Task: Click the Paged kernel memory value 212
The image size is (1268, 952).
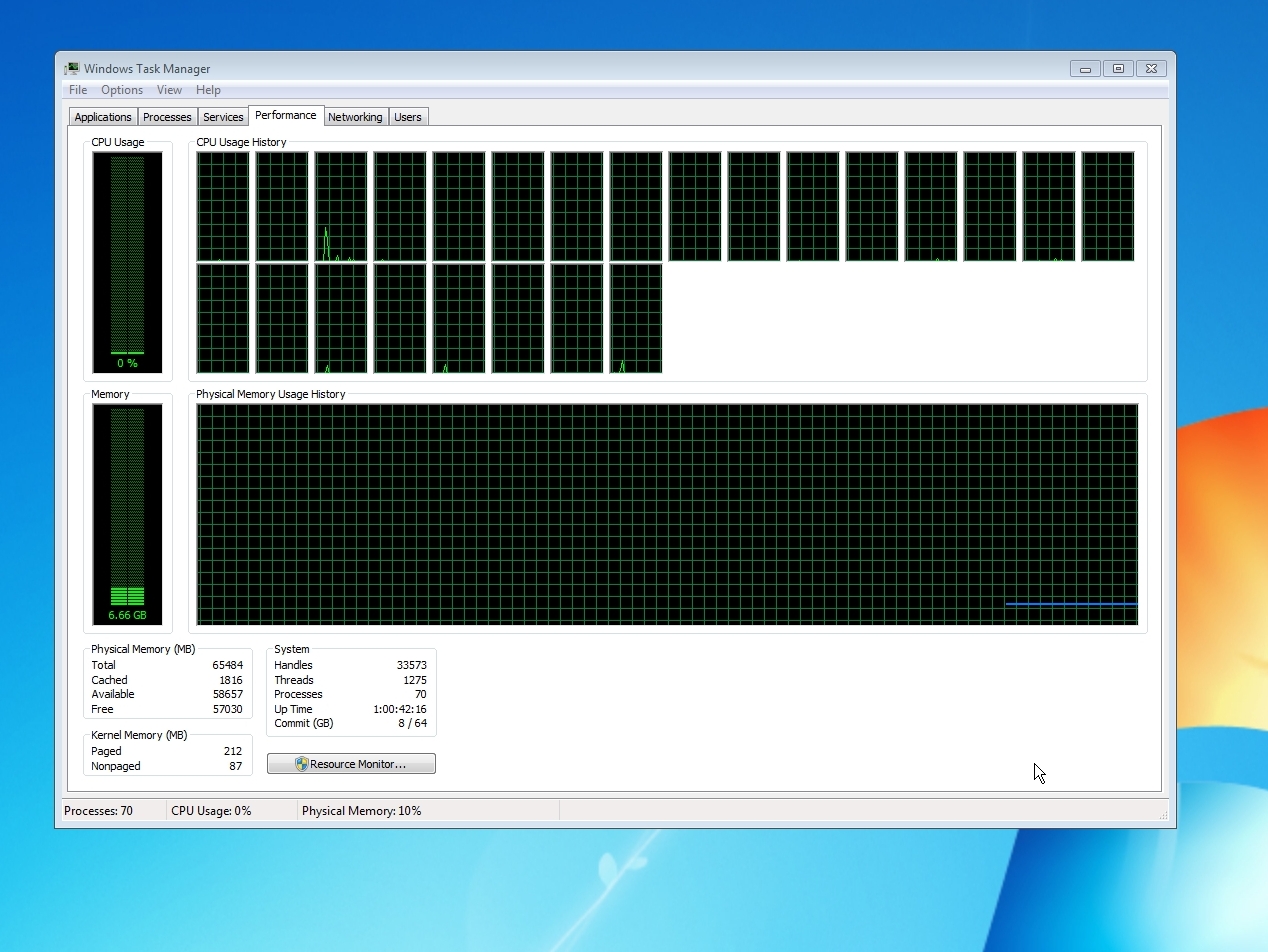Action: (x=233, y=751)
